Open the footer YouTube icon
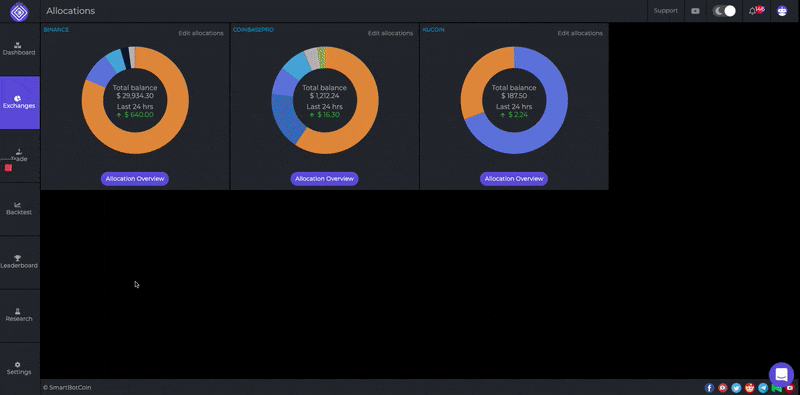Viewport: 800px width, 395px height. click(790, 388)
